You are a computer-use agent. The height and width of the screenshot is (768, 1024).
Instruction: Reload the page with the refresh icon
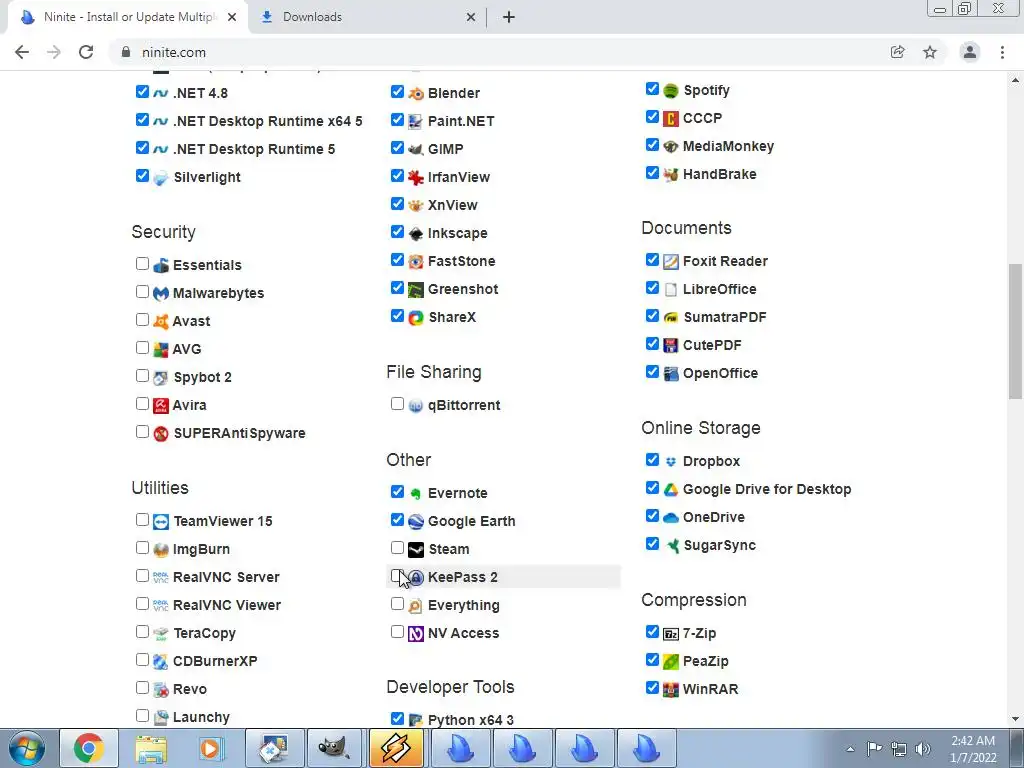[x=86, y=52]
